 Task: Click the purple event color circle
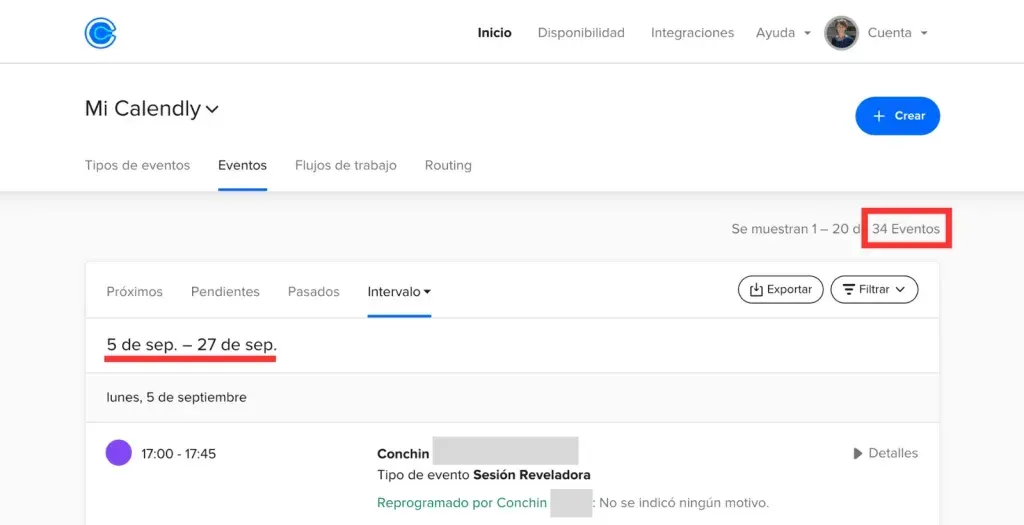tap(119, 453)
